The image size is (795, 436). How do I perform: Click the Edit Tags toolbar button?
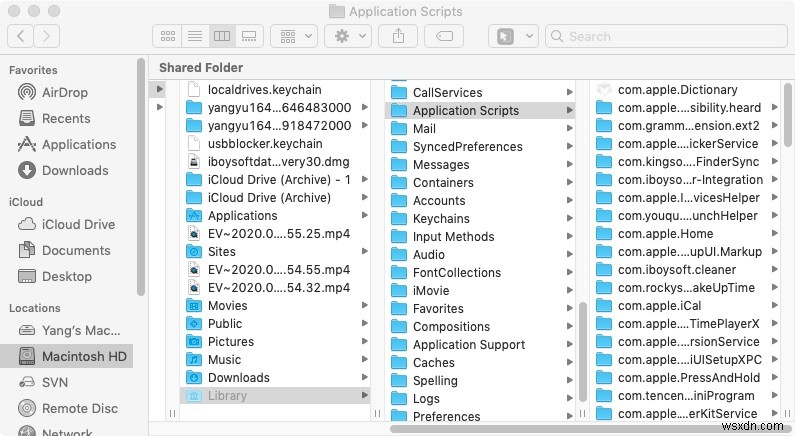(444, 36)
